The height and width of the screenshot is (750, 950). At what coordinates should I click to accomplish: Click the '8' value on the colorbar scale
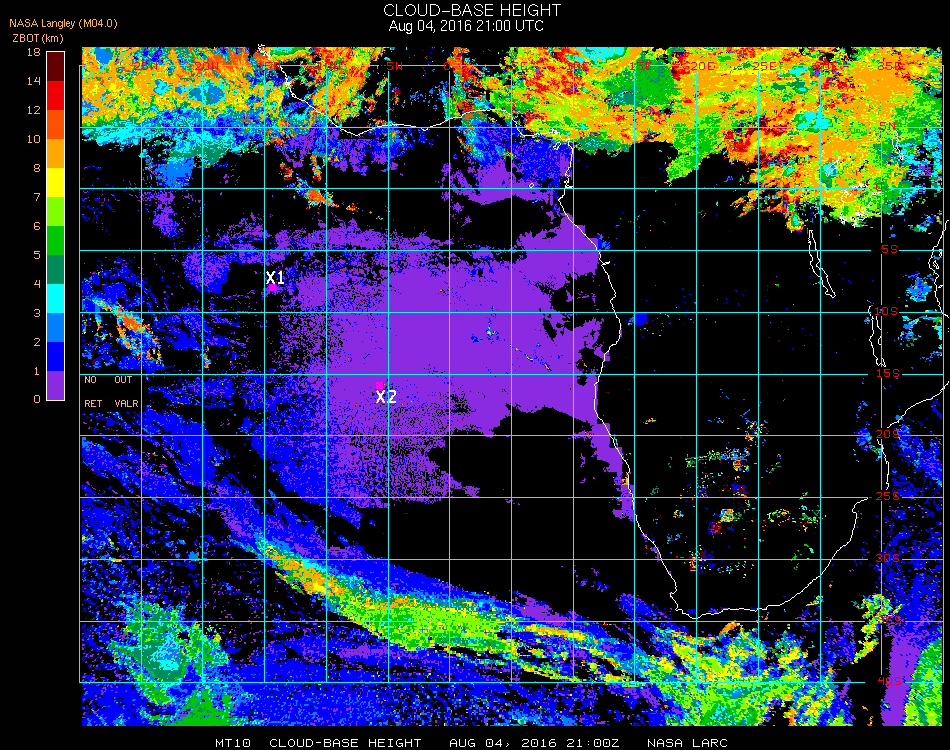(36, 168)
